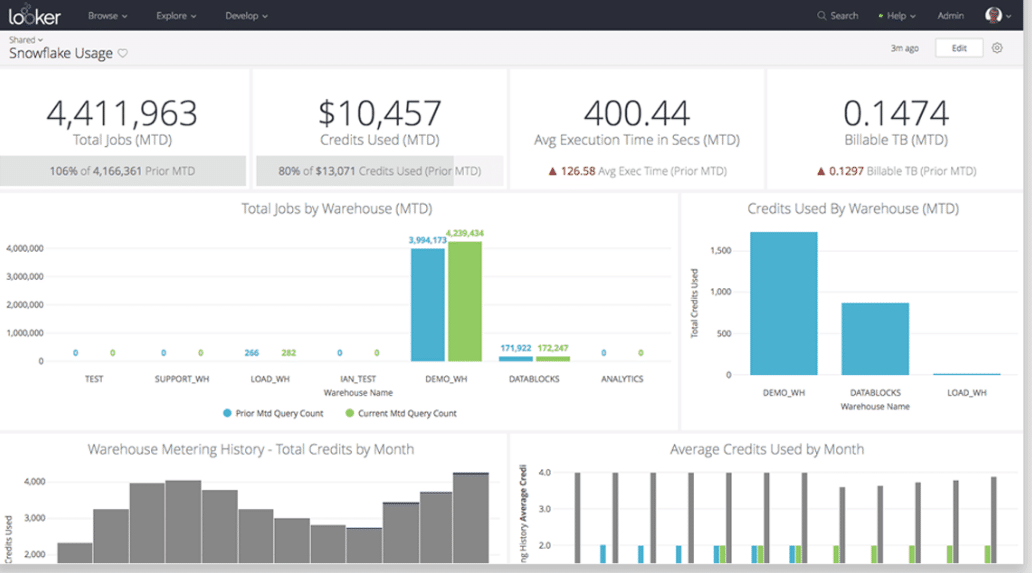
Task: Expand the Shared folder dropdown
Action: (x=26, y=40)
